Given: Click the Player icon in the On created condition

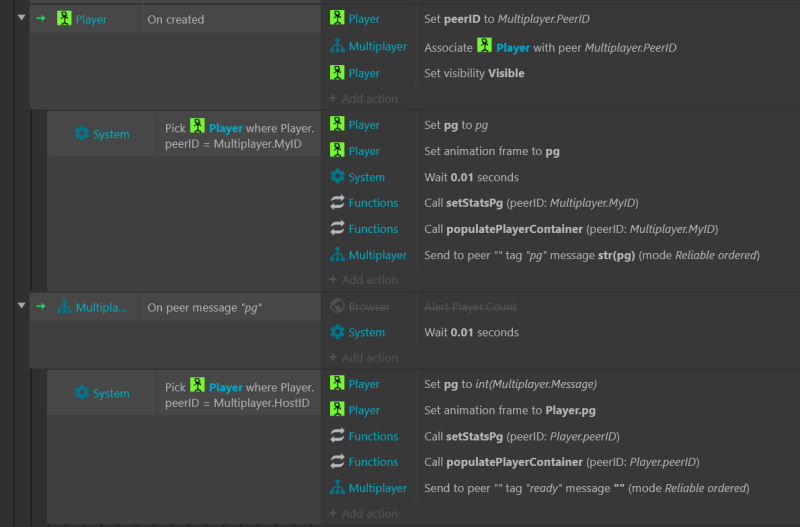Looking at the screenshot, I should [65, 19].
